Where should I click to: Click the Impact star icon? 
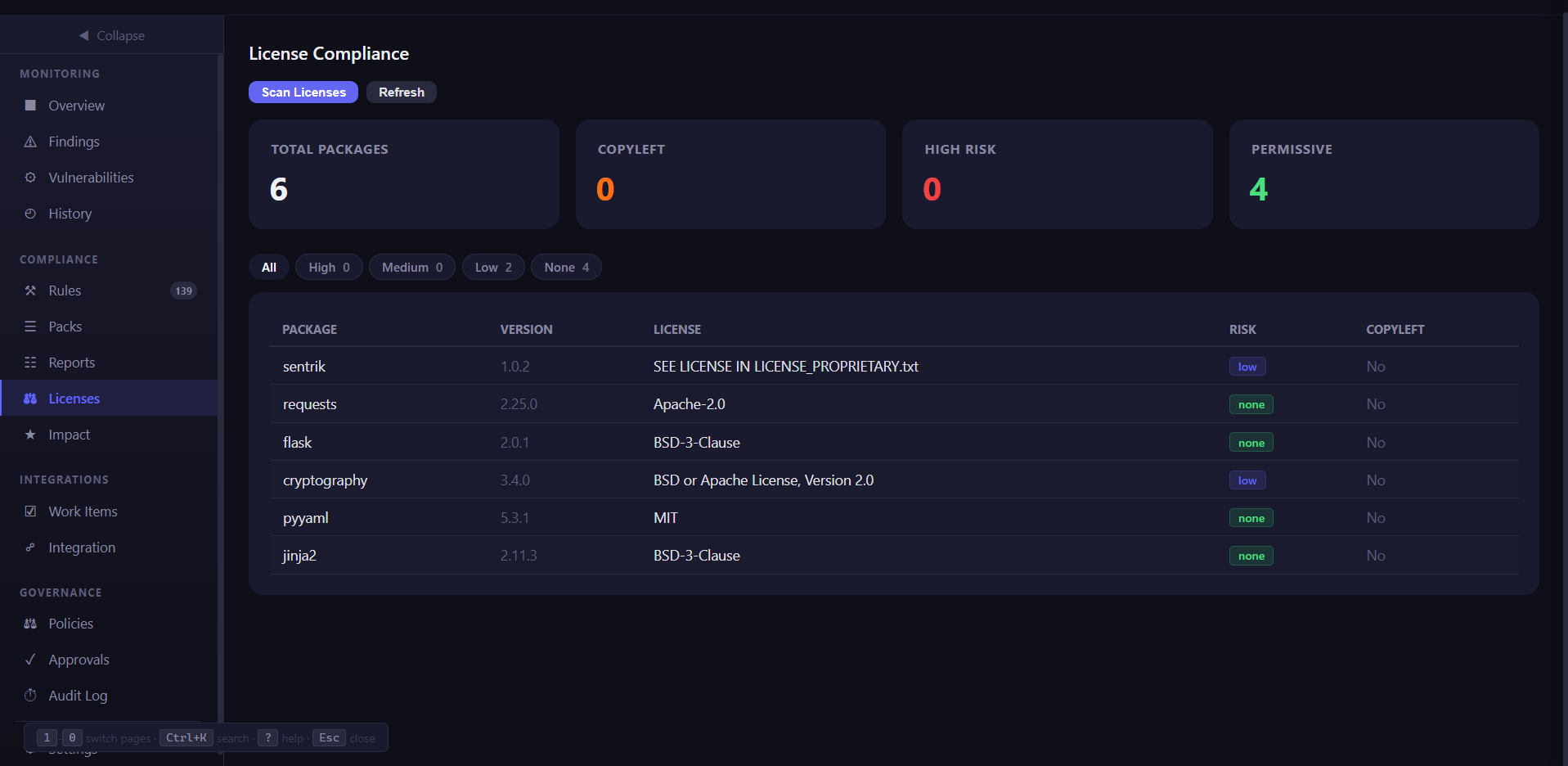click(30, 435)
